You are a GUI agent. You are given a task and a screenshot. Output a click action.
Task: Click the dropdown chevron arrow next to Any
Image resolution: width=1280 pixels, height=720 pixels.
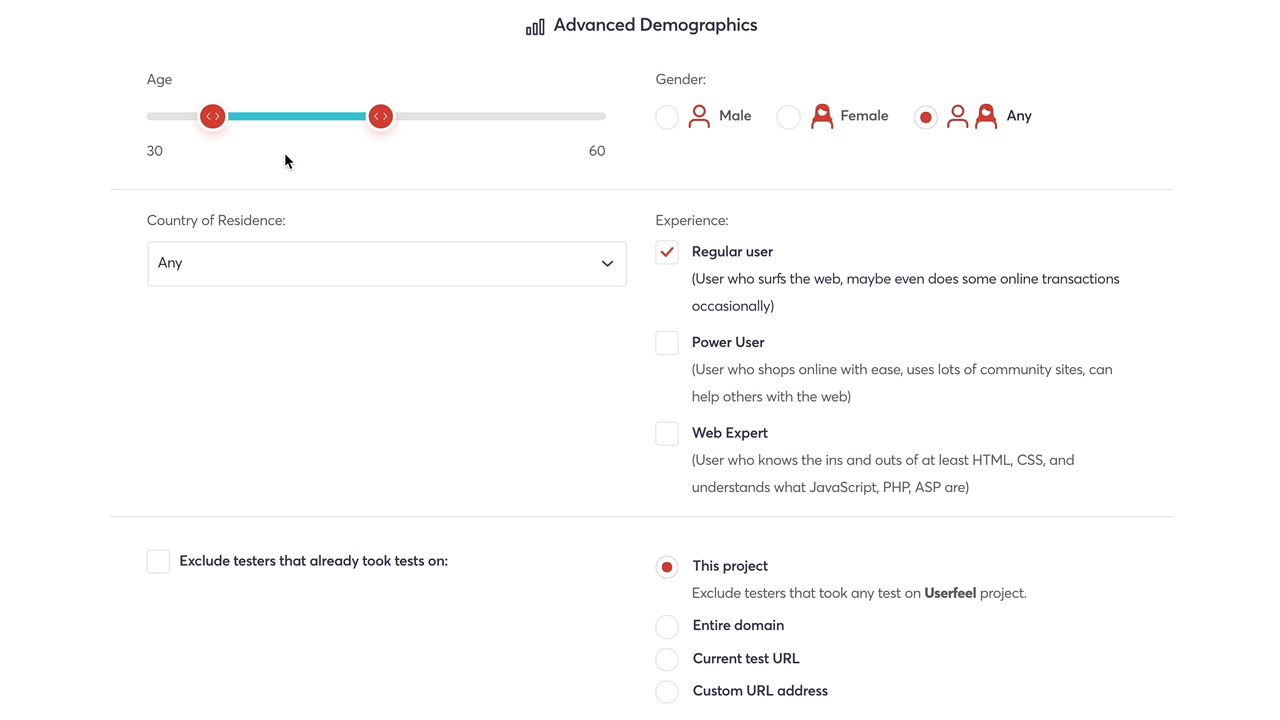coord(607,264)
